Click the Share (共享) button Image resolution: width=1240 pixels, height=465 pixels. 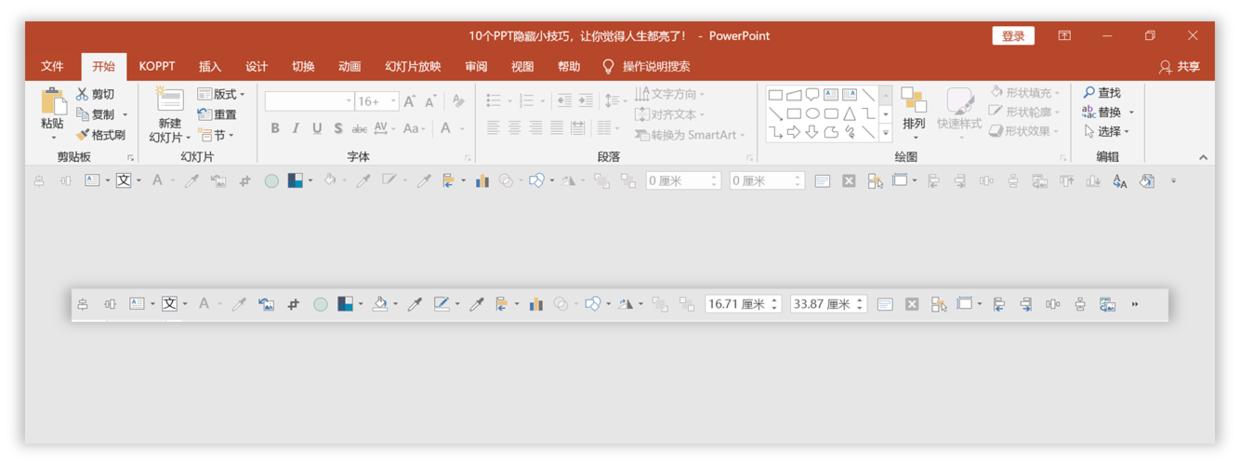1179,67
